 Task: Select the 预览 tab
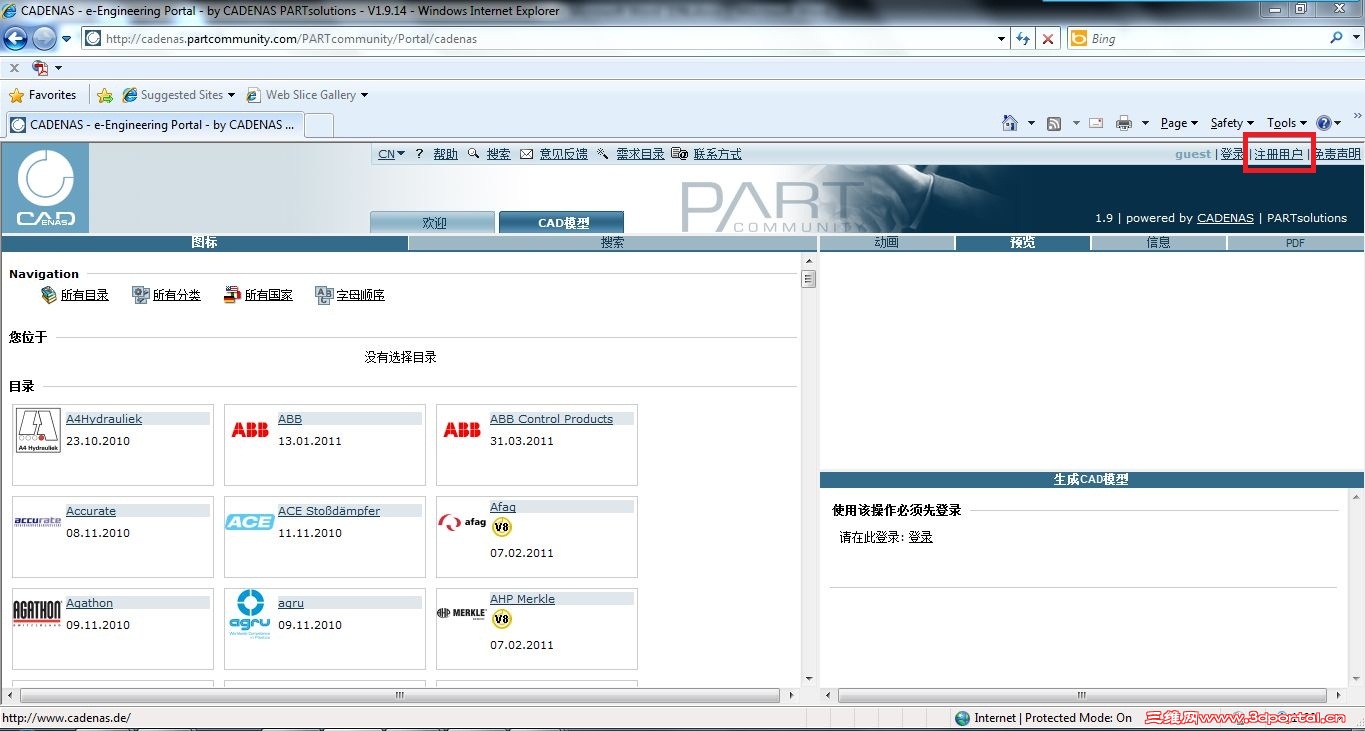point(1023,243)
